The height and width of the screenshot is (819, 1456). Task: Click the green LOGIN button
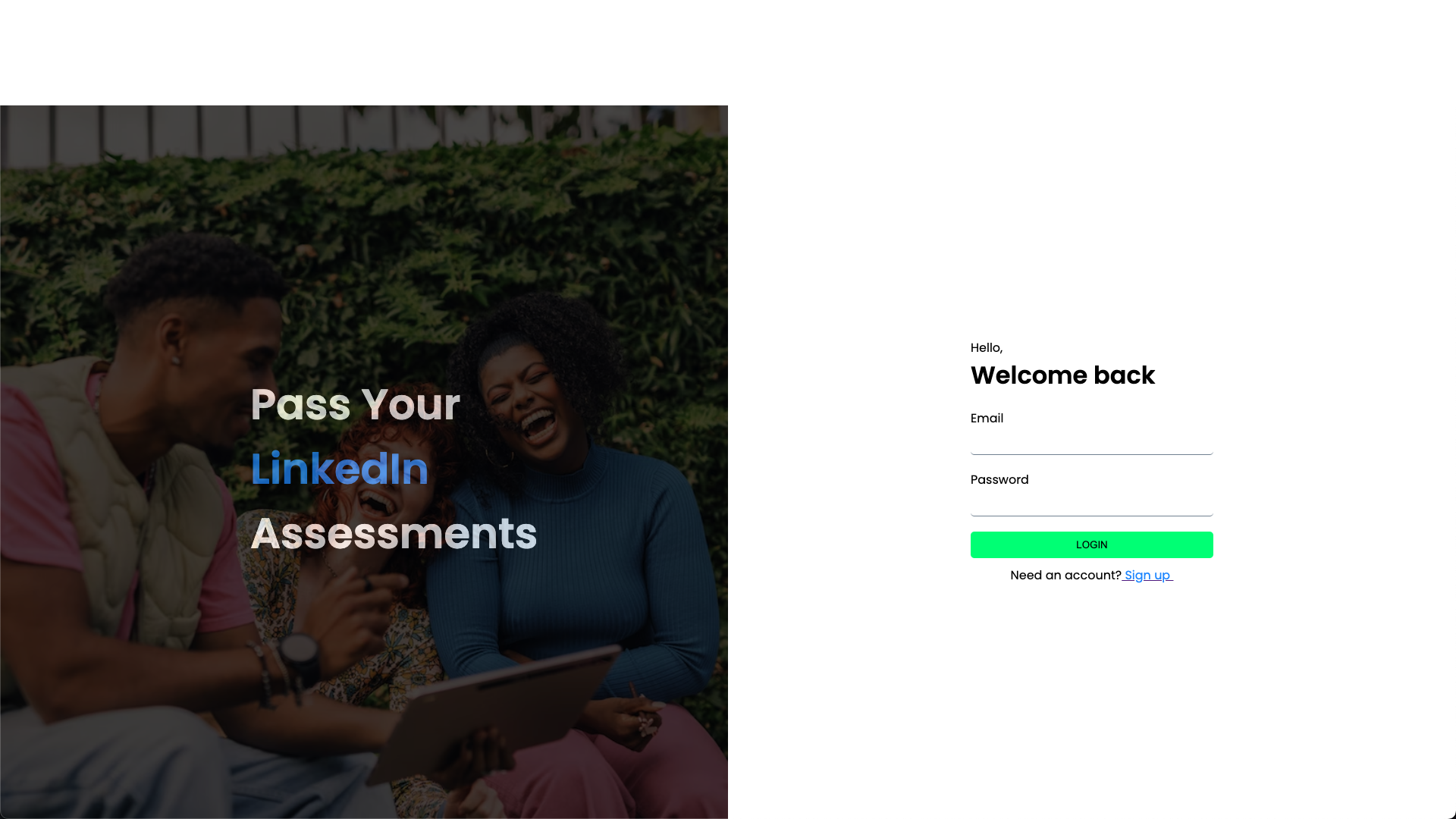(1091, 544)
